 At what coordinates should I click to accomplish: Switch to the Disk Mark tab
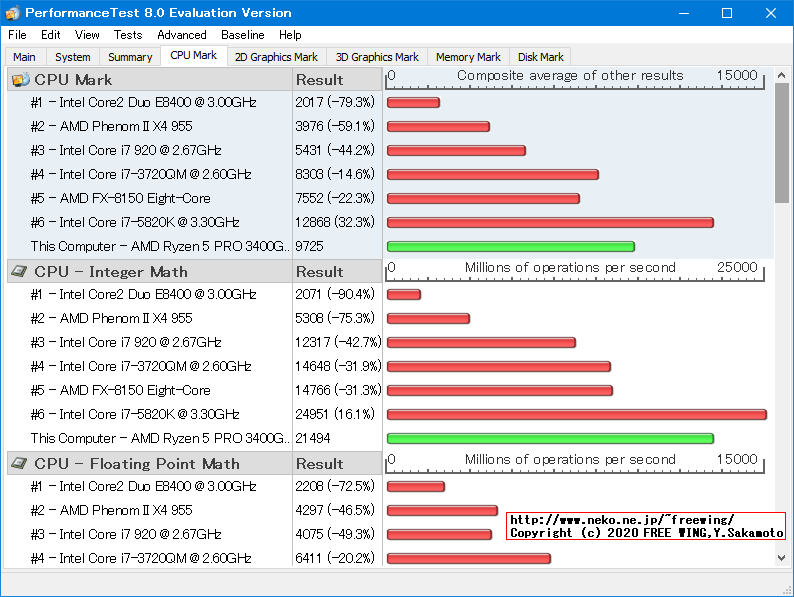(x=541, y=57)
